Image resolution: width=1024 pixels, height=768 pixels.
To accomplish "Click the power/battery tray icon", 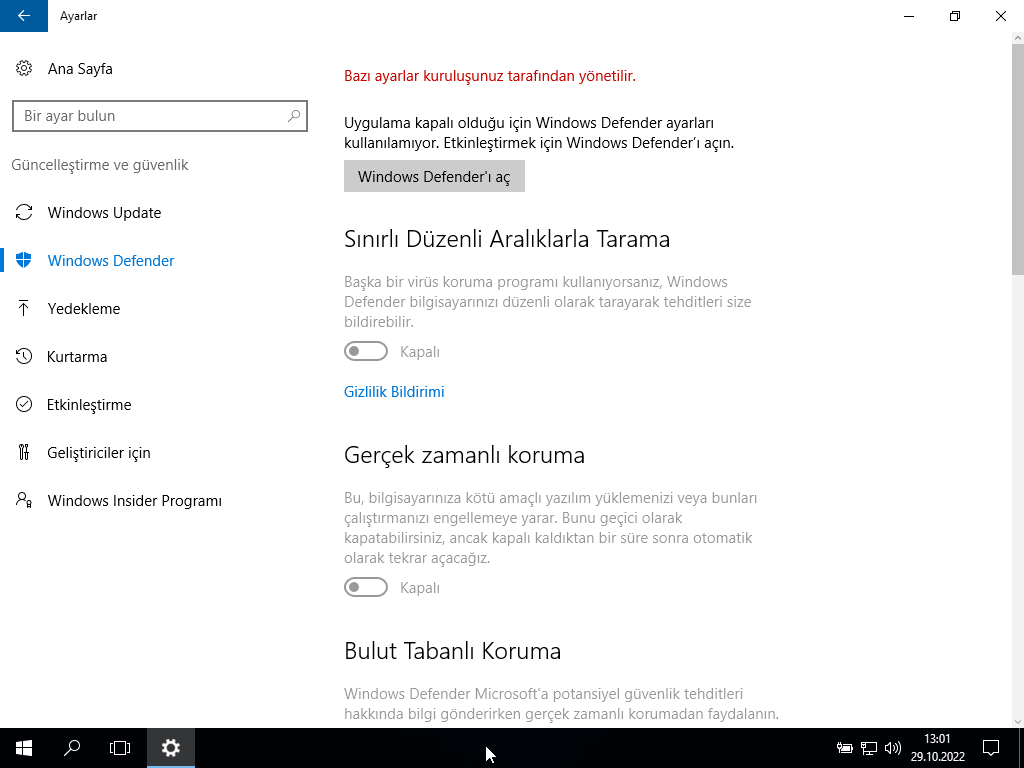I will tap(844, 748).
